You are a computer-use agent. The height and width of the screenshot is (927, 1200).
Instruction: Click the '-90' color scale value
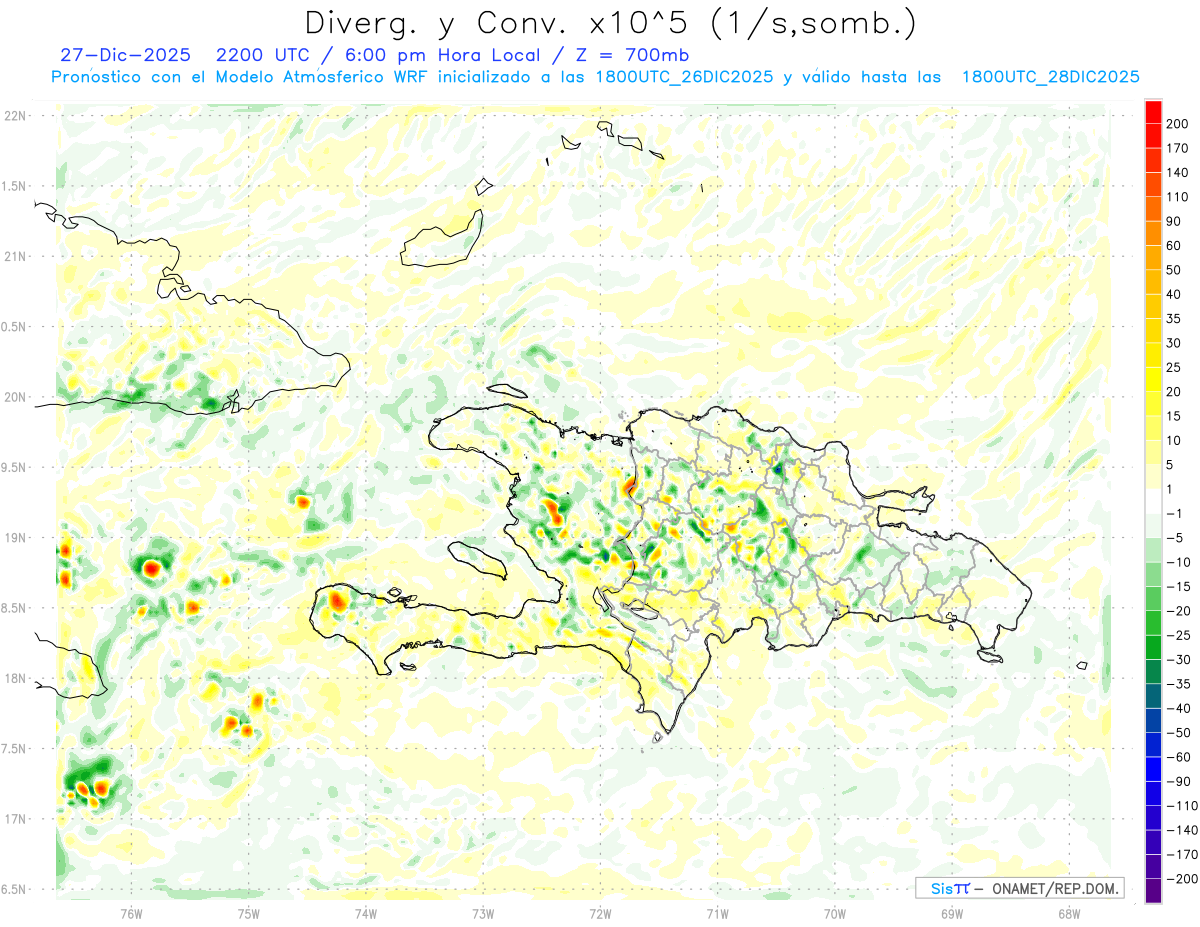1177,781
